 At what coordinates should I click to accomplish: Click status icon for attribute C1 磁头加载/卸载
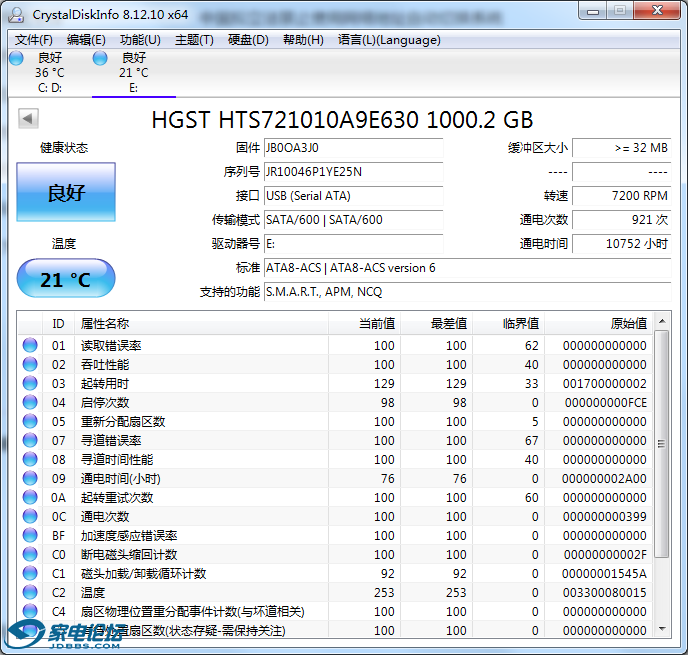(30, 573)
